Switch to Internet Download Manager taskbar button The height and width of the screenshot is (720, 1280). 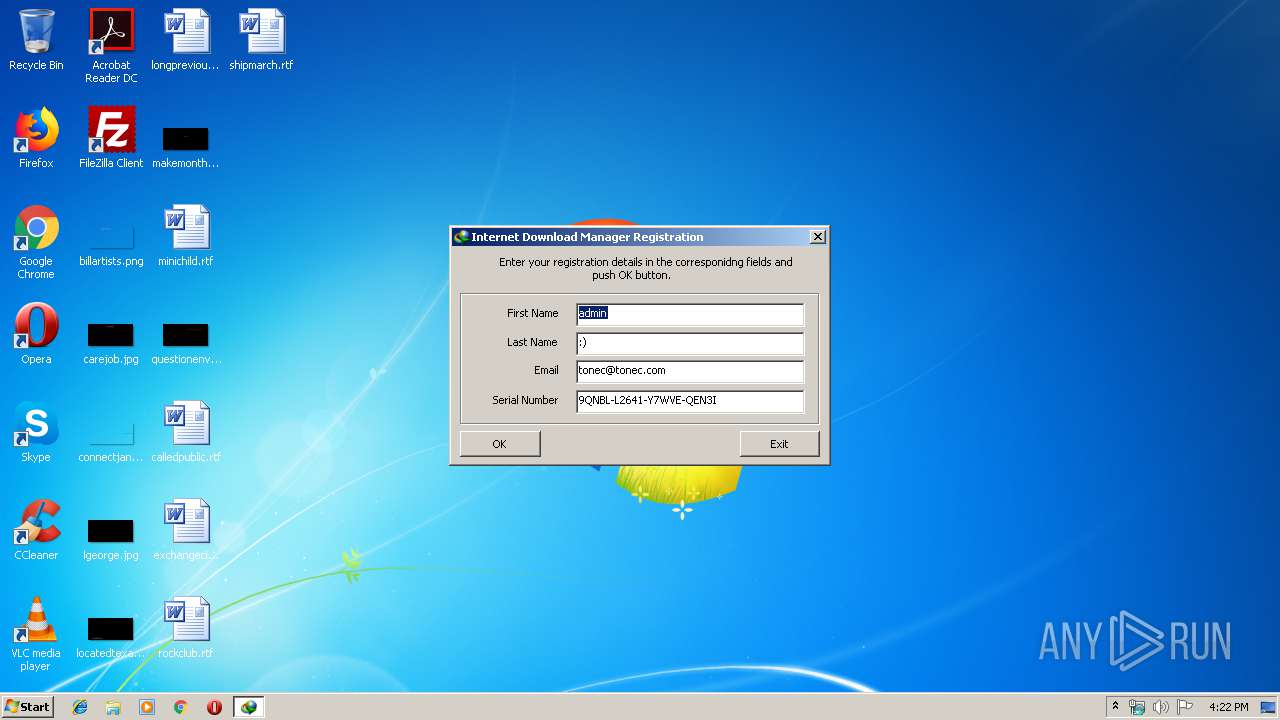(248, 707)
